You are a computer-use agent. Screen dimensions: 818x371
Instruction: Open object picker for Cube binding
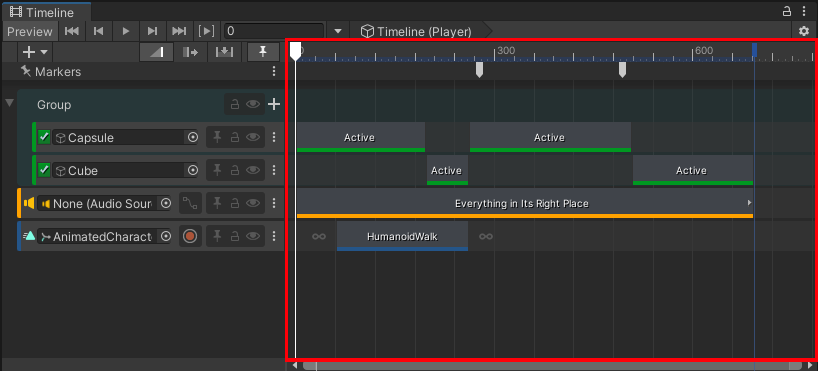click(193, 171)
